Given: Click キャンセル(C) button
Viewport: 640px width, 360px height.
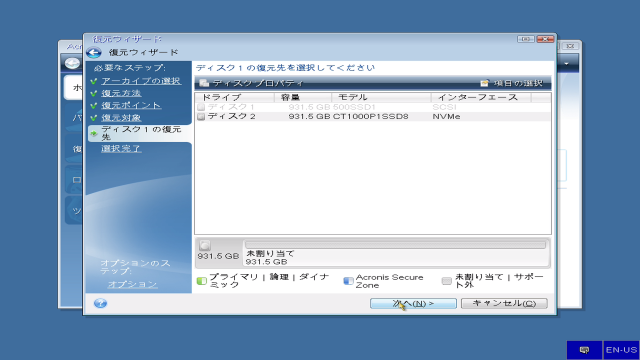Looking at the screenshot, I should [x=504, y=303].
